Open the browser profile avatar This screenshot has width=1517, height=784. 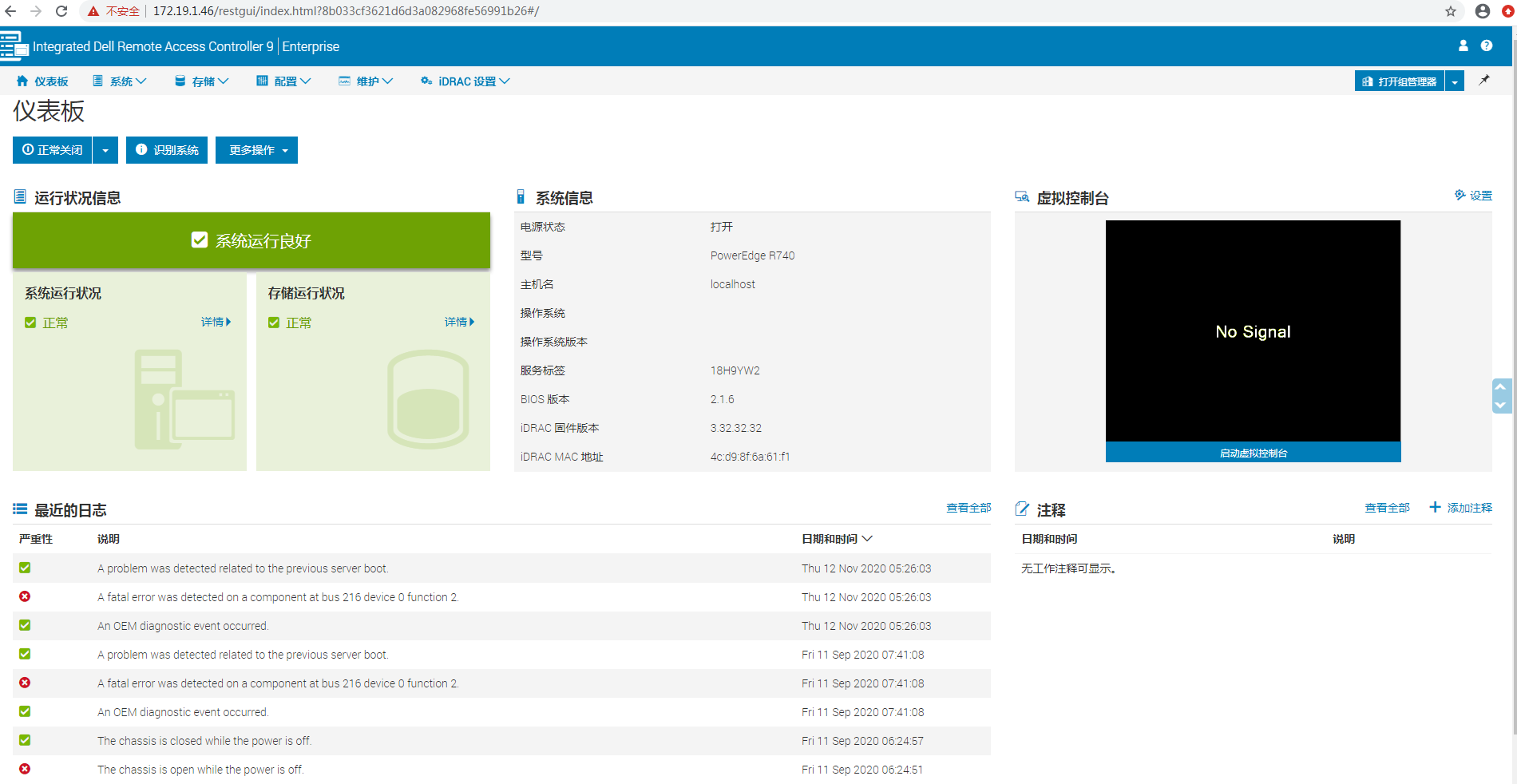1483,11
